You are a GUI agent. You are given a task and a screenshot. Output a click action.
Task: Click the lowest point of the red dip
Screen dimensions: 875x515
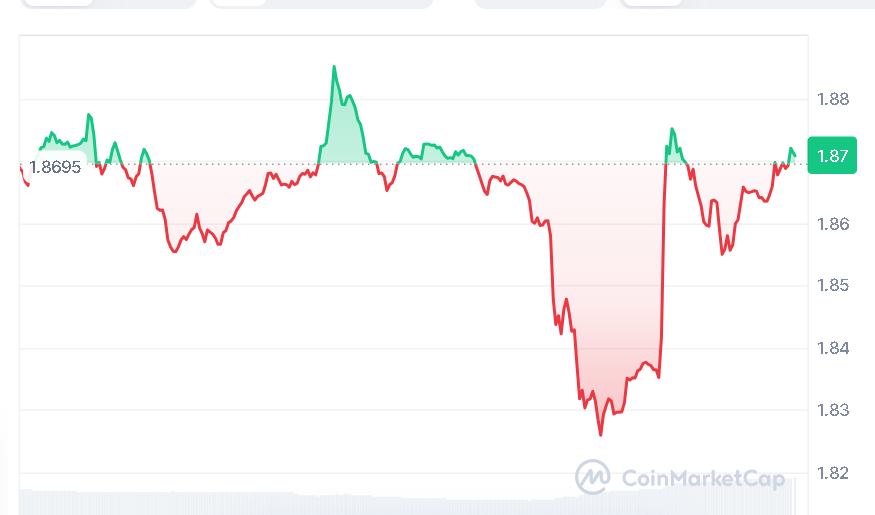point(601,434)
